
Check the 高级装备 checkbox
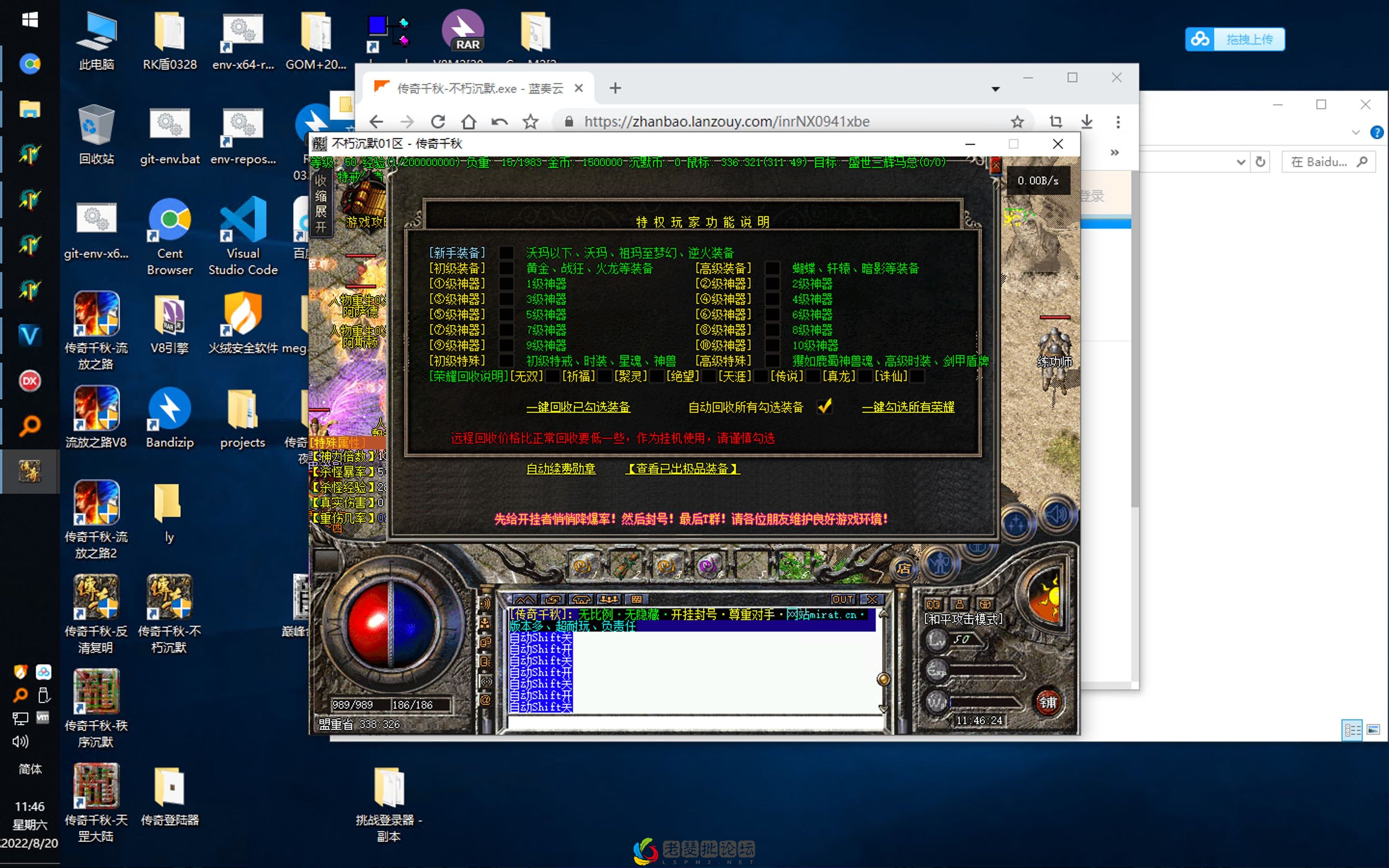click(773, 268)
